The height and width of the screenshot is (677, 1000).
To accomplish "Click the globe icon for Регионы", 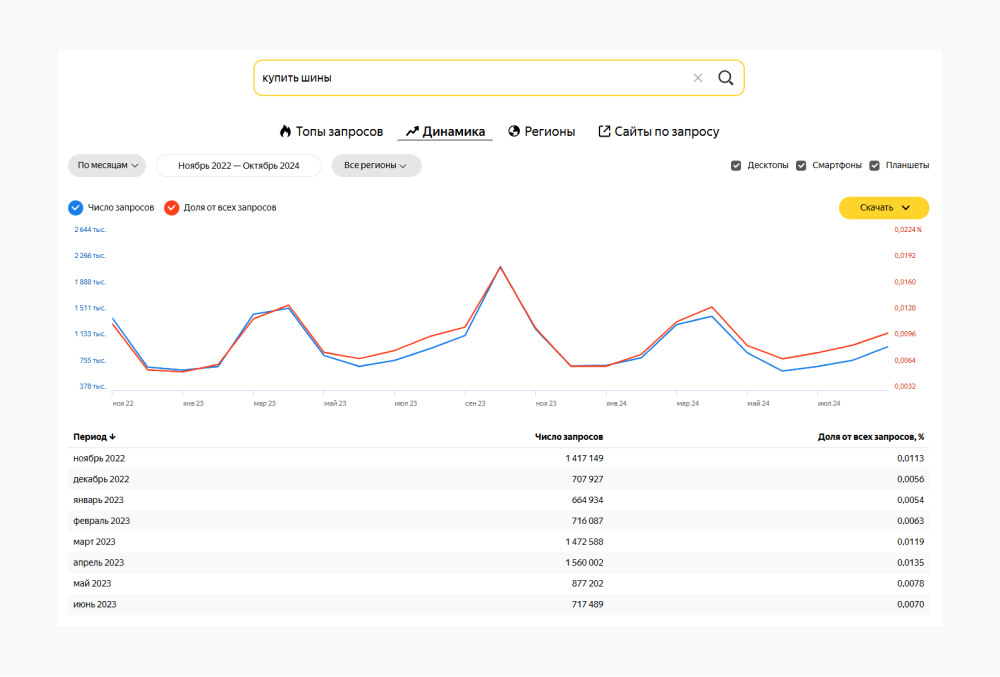I will (514, 131).
